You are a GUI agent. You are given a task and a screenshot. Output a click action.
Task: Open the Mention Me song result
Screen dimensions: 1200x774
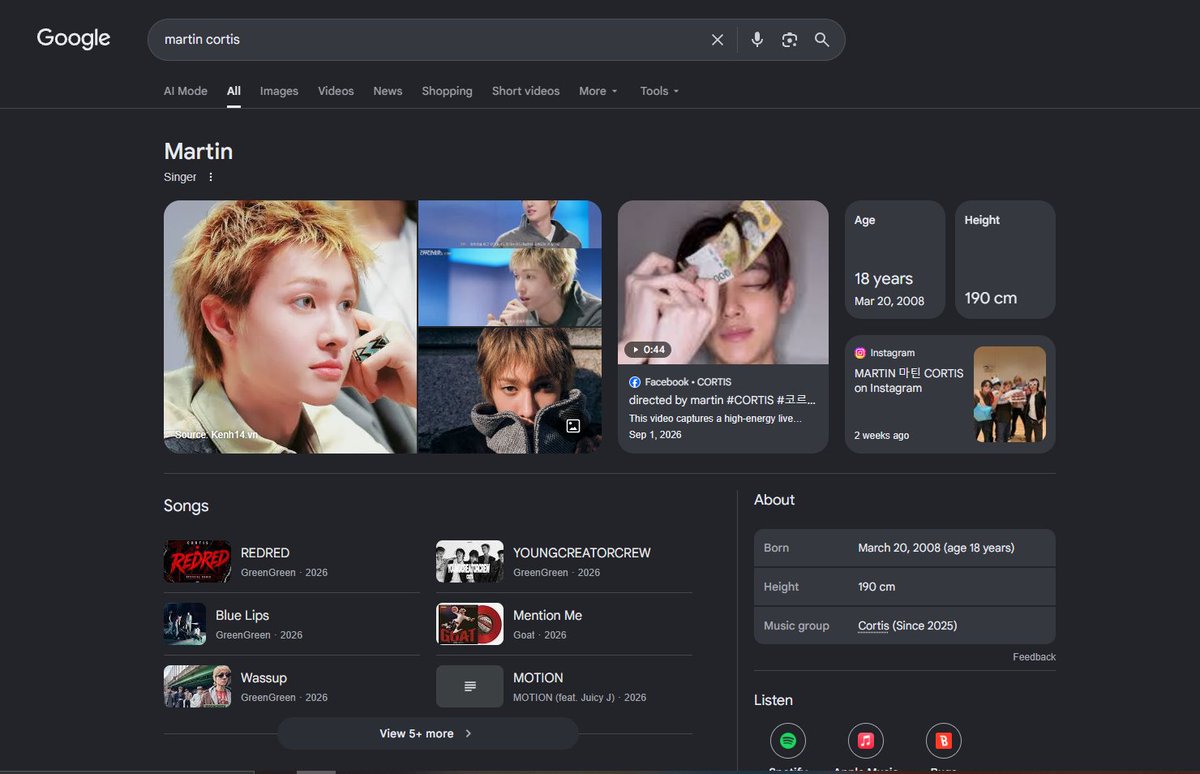tap(564, 624)
